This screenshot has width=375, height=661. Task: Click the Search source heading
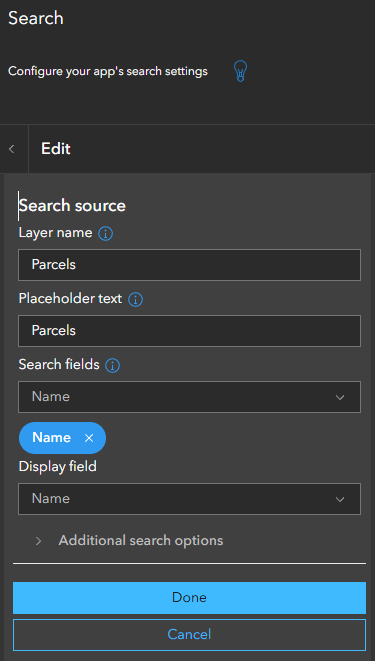[72, 206]
